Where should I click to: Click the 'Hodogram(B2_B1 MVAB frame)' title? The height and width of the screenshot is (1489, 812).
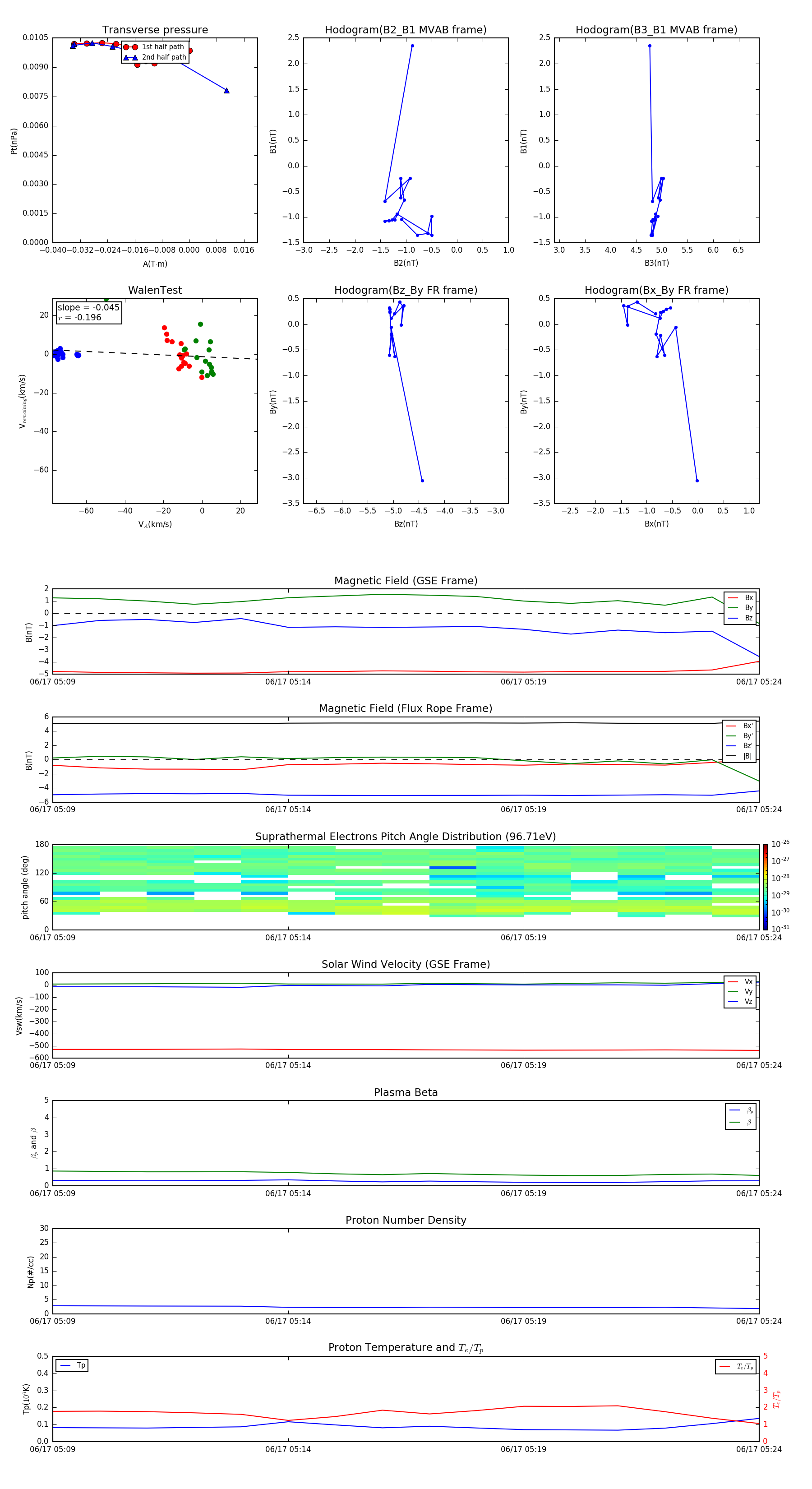[x=406, y=30]
